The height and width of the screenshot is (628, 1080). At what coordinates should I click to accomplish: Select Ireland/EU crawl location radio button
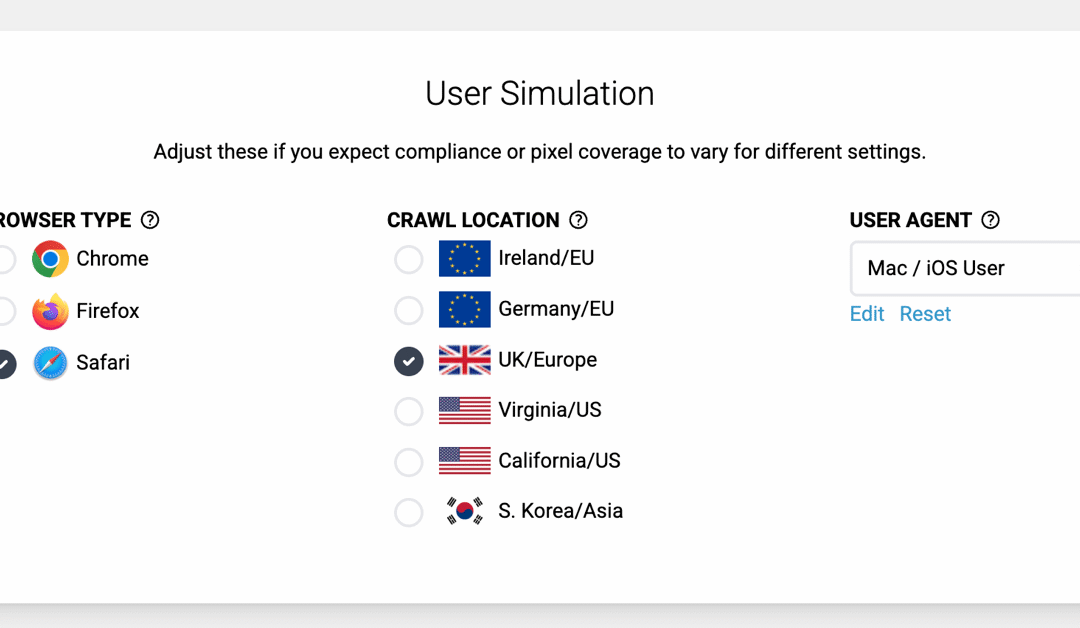pos(408,260)
